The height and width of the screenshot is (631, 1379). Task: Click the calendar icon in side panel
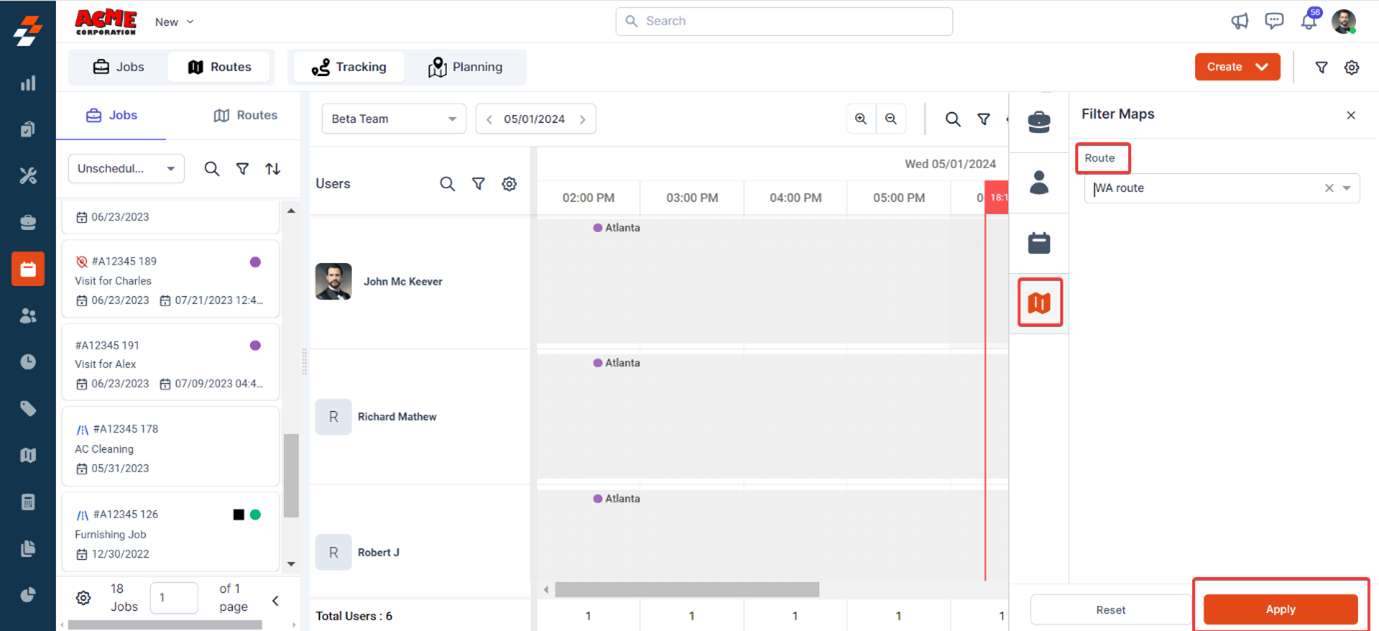[x=1039, y=243]
